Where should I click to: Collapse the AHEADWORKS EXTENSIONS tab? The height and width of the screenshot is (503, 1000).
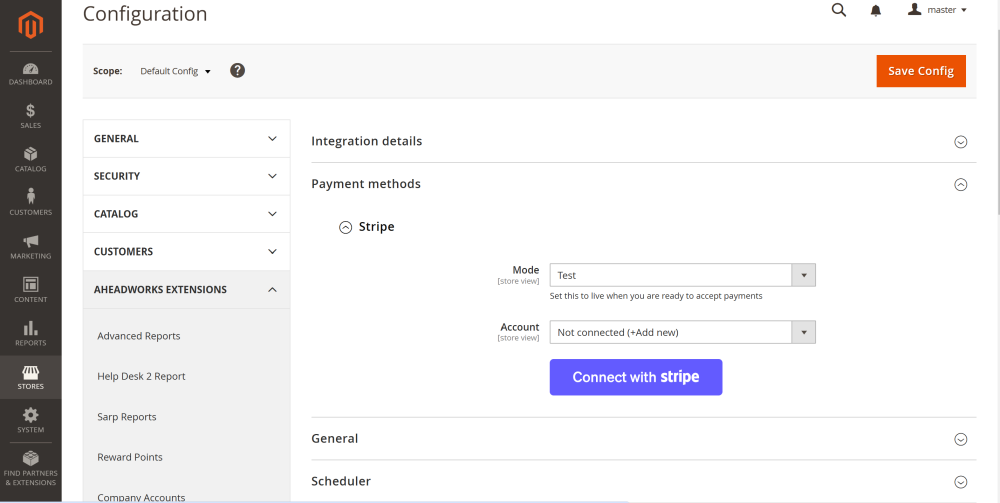pos(186,289)
